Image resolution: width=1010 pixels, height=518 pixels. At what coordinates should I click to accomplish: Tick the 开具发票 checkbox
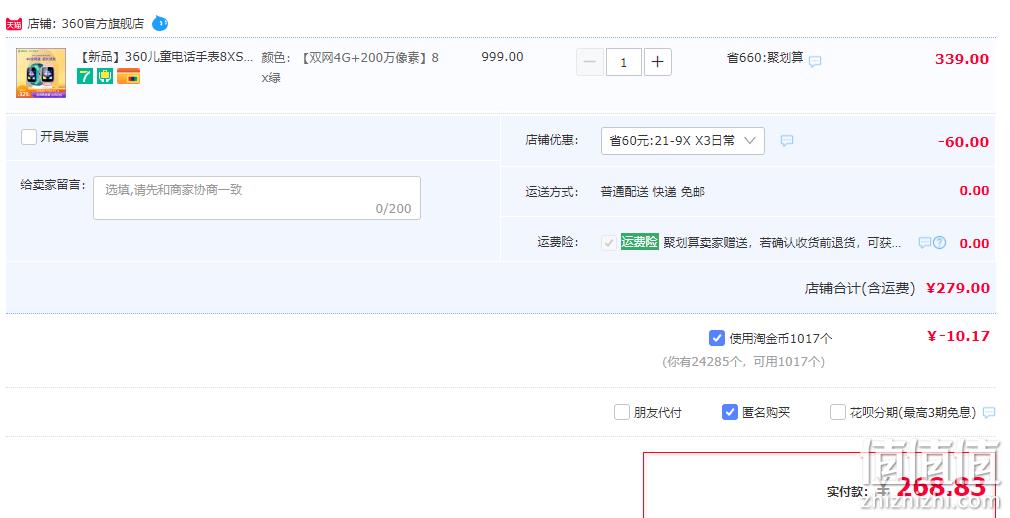coord(28,137)
